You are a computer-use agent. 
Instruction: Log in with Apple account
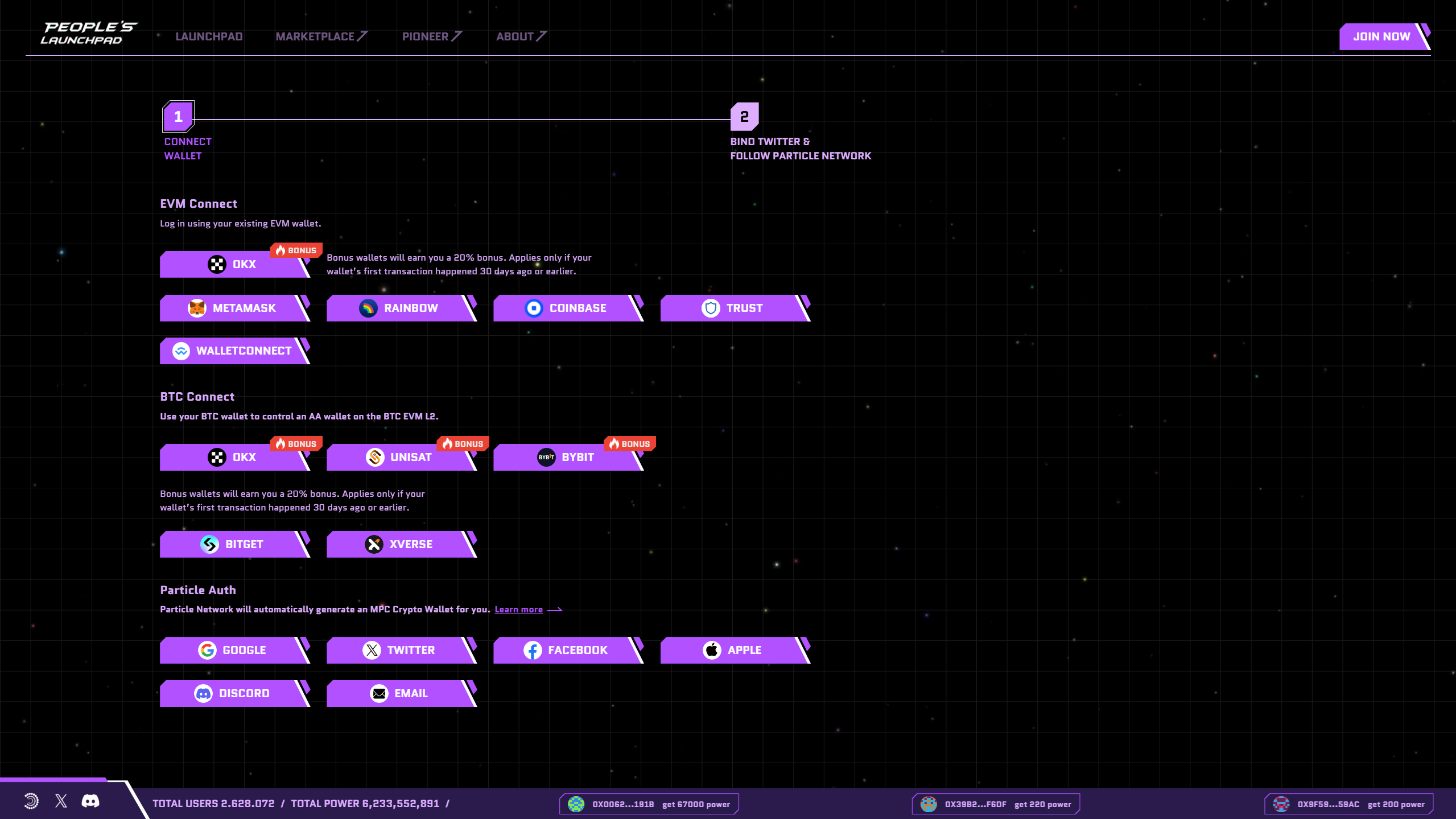(733, 650)
